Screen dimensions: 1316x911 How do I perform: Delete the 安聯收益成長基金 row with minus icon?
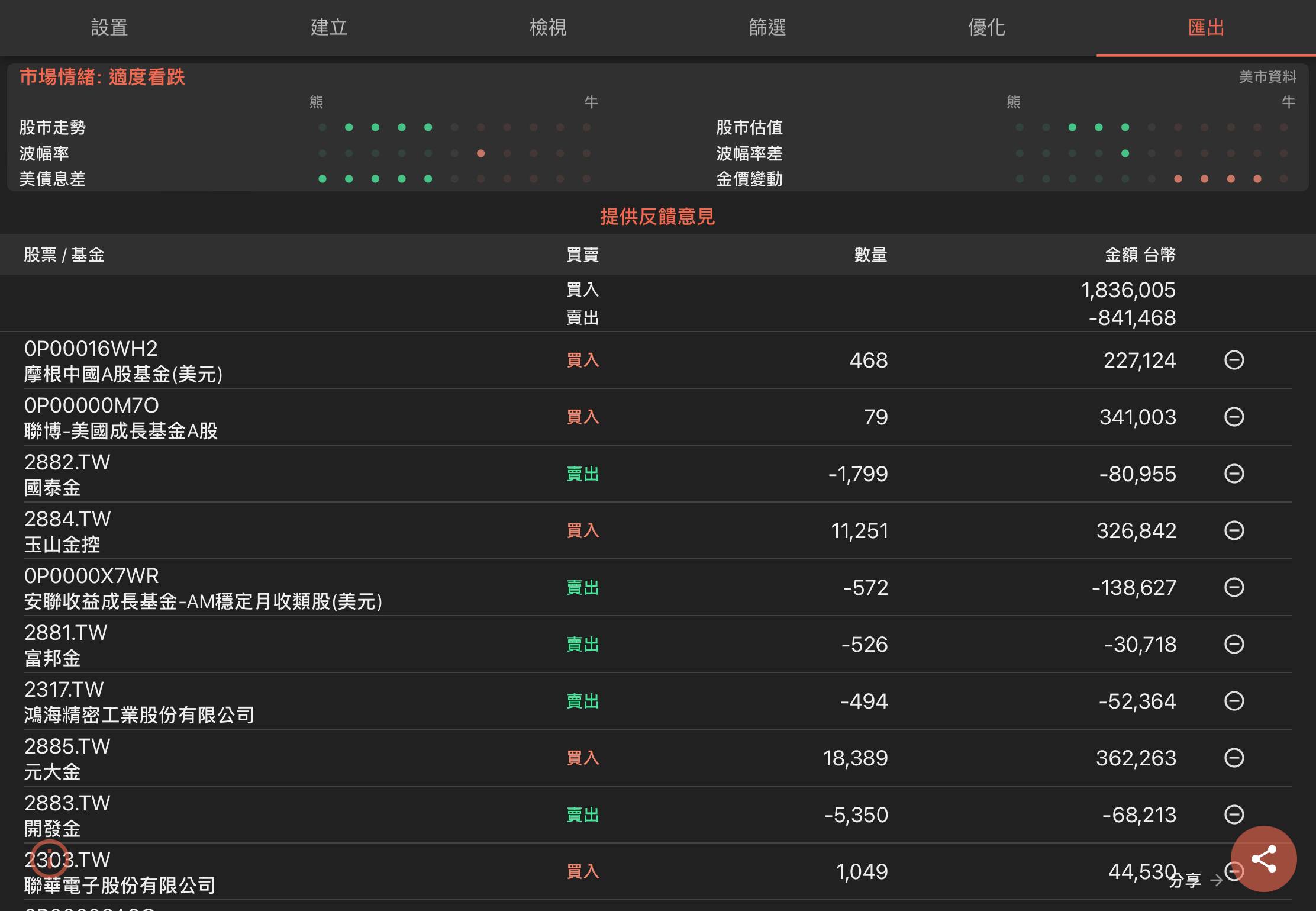click(x=1234, y=587)
